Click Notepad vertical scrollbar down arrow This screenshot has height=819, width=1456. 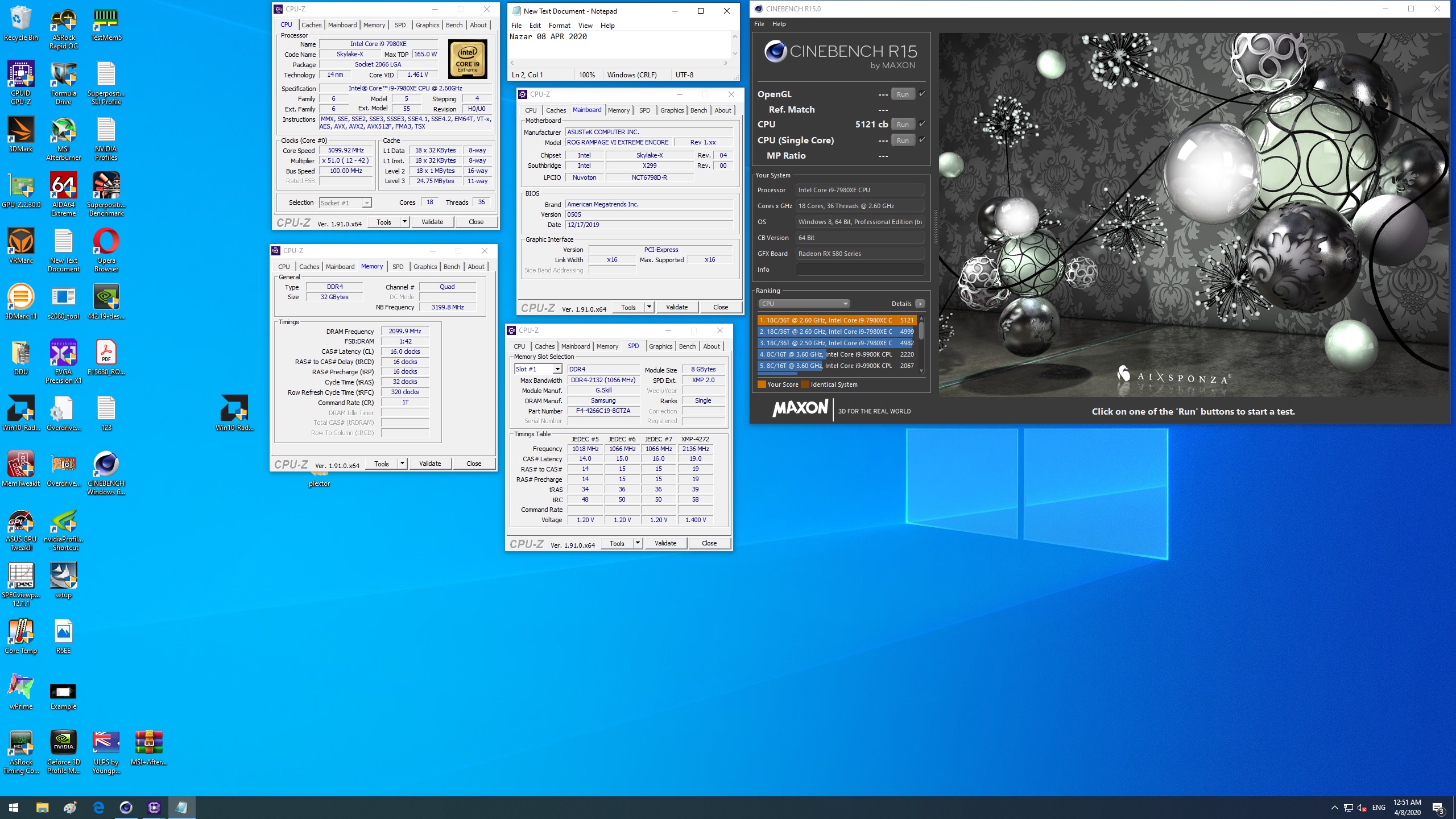point(735,54)
